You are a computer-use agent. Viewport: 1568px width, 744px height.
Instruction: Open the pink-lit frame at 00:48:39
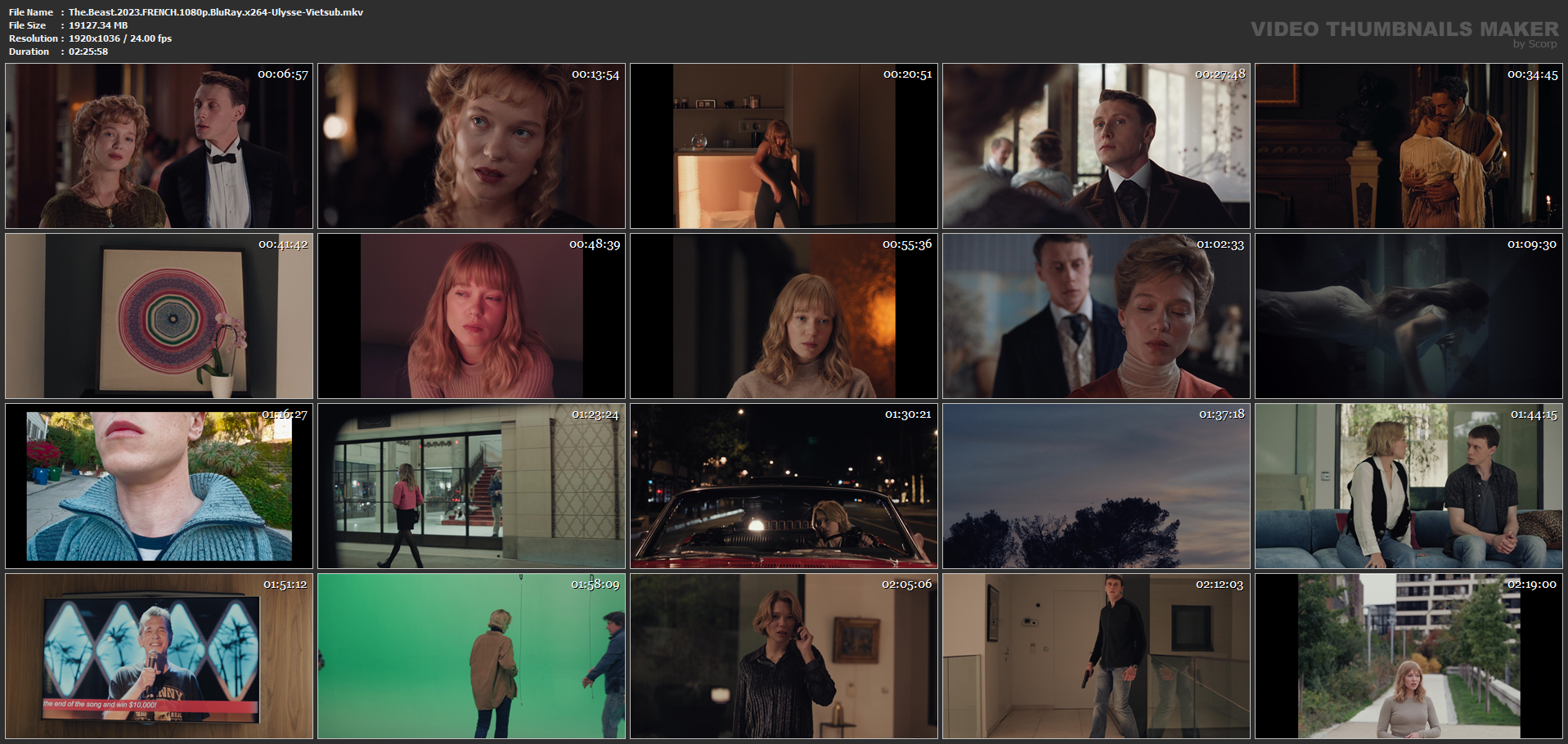point(471,316)
